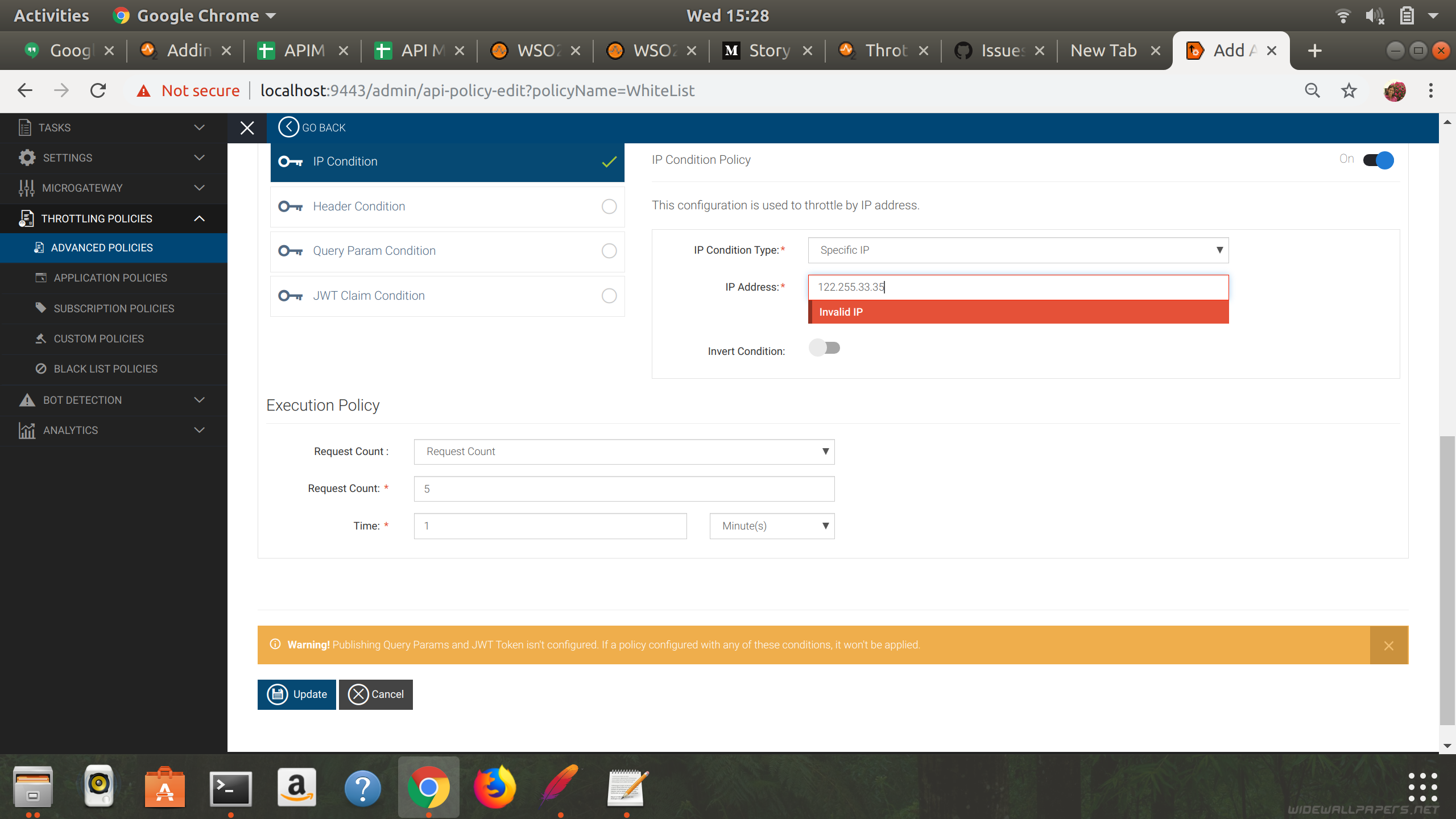The image size is (1456, 819).
Task: Click the IP Address input field
Action: [x=1018, y=287]
